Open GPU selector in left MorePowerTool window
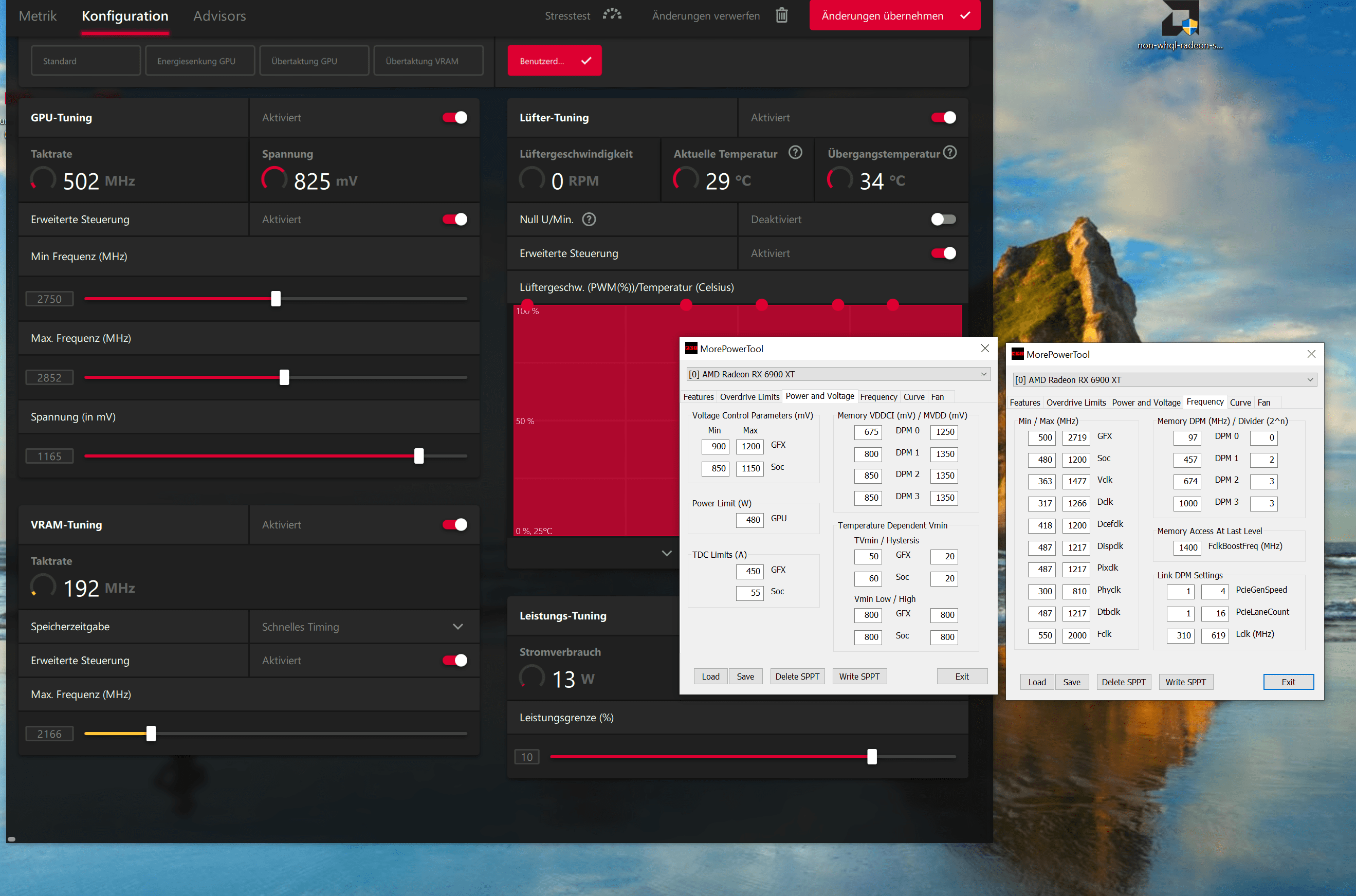The height and width of the screenshot is (896, 1356). point(838,374)
